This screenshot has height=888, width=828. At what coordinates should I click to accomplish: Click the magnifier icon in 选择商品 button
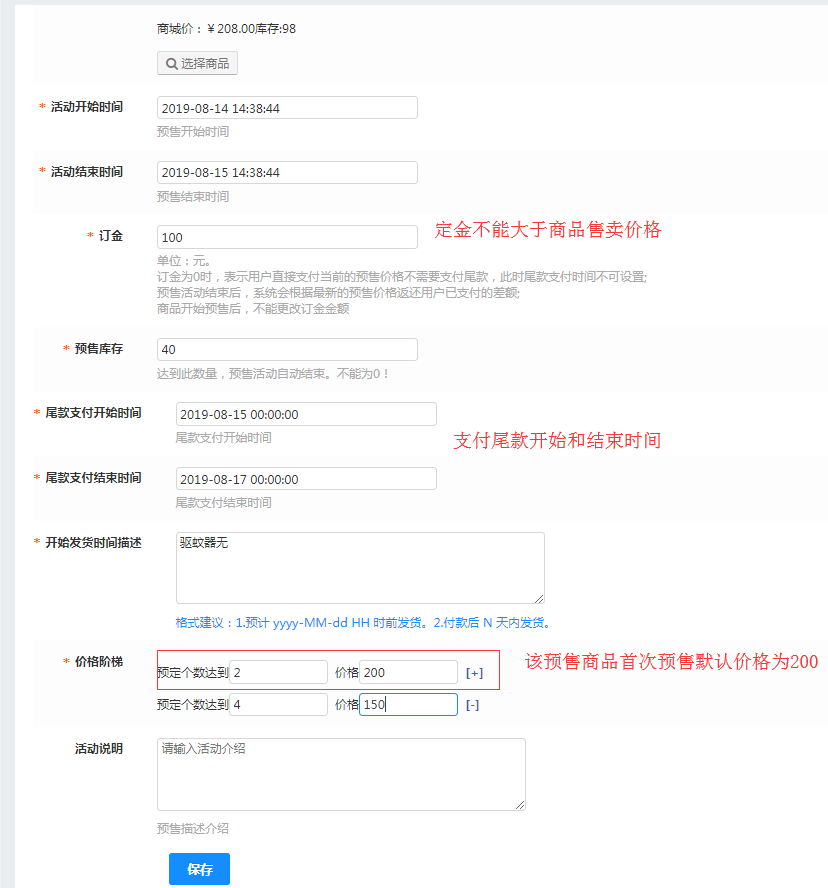click(x=171, y=64)
